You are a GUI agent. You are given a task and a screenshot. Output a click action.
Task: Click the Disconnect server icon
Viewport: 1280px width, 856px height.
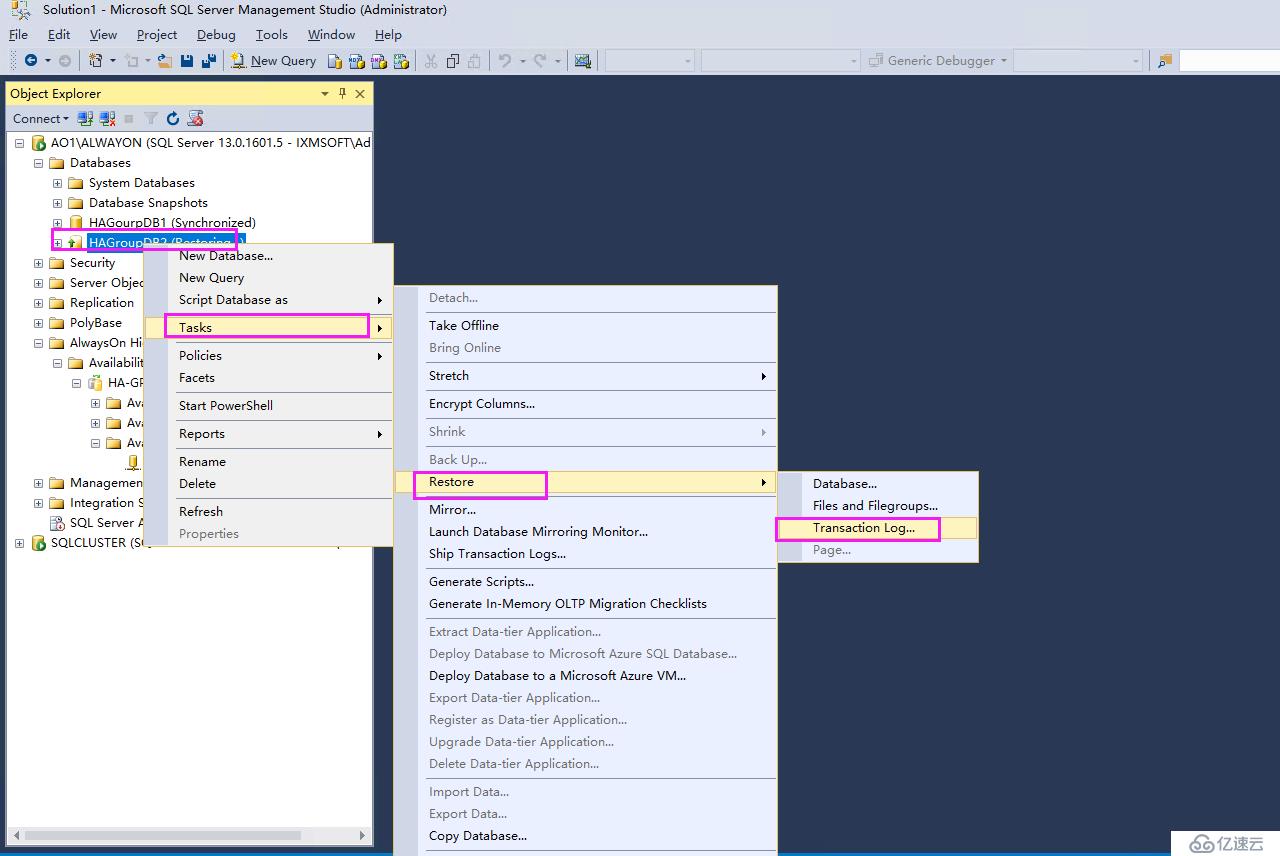pos(107,118)
